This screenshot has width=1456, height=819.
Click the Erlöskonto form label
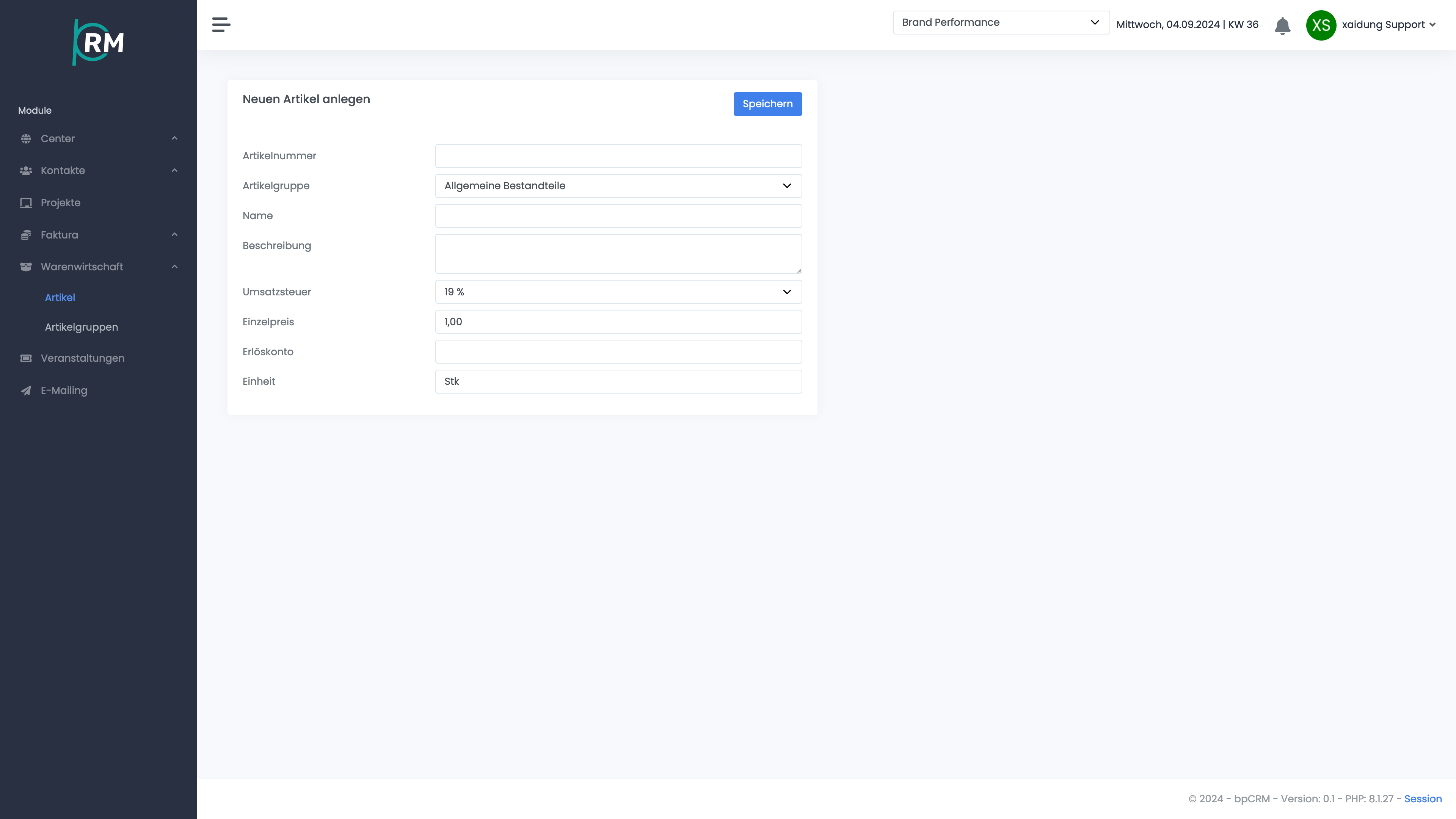coord(268,351)
